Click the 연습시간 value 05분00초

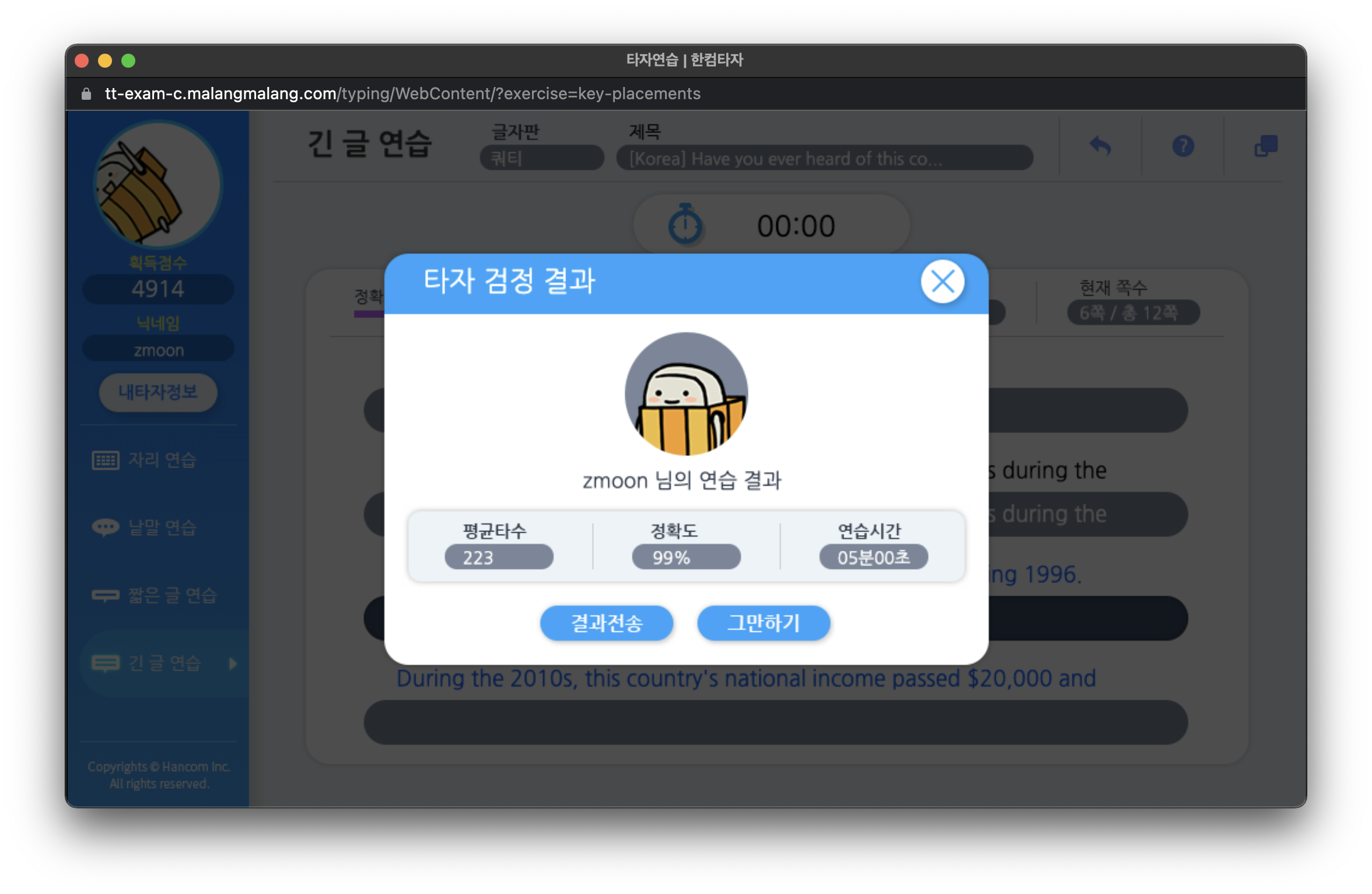coord(873,557)
